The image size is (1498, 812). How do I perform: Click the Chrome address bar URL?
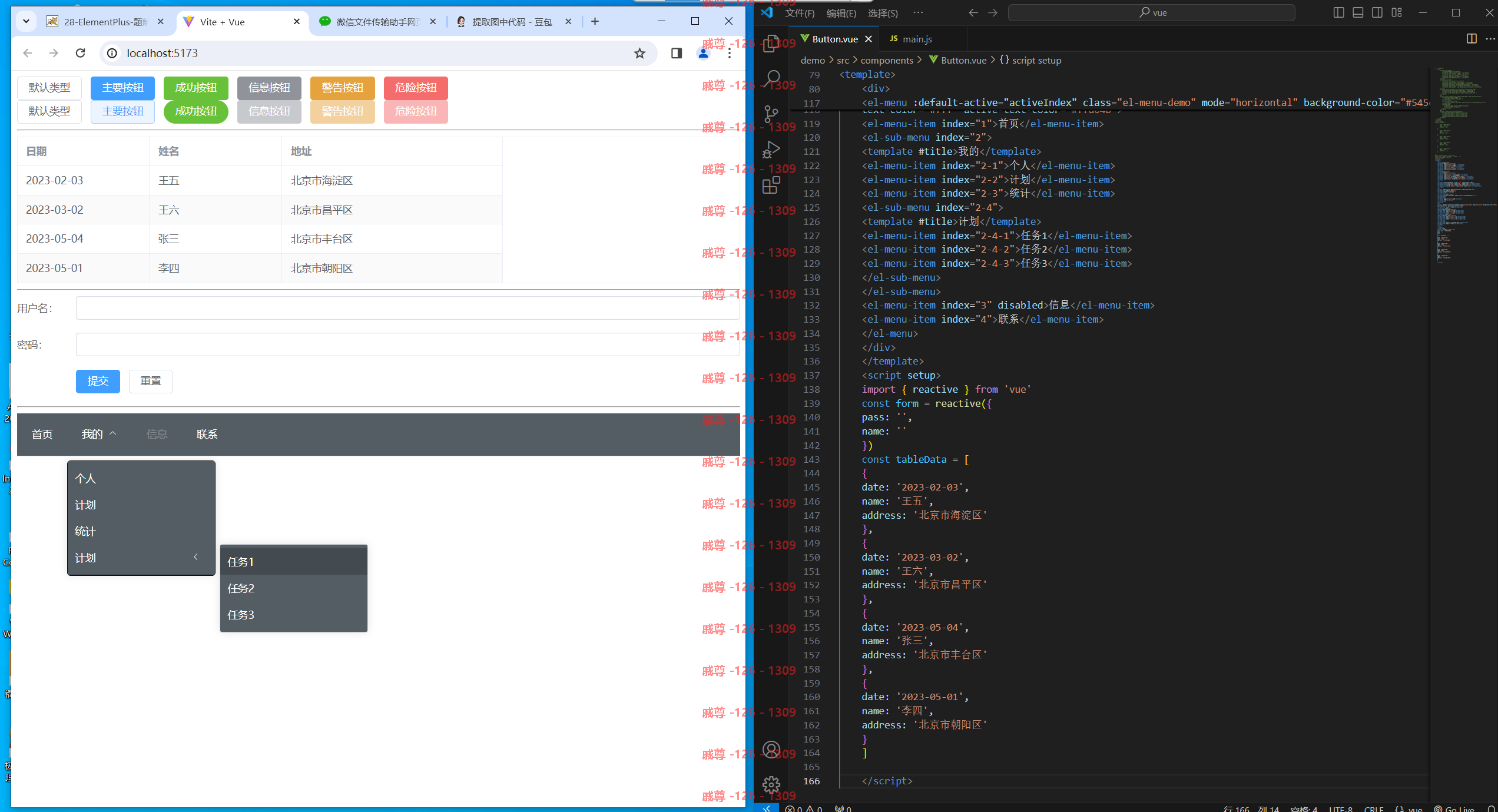point(163,53)
